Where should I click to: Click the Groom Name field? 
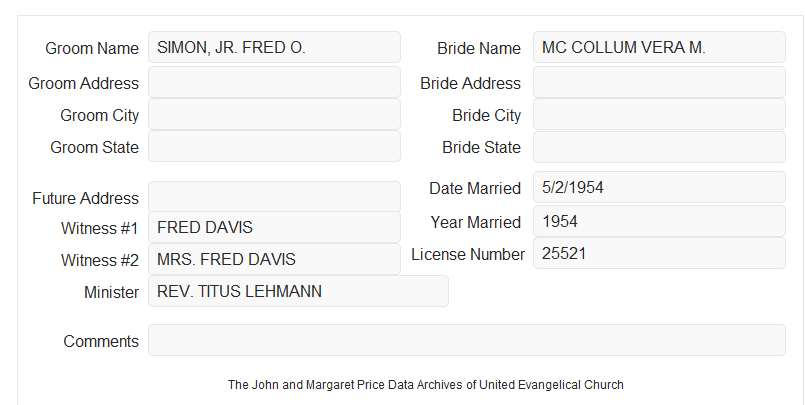pyautogui.click(x=274, y=47)
